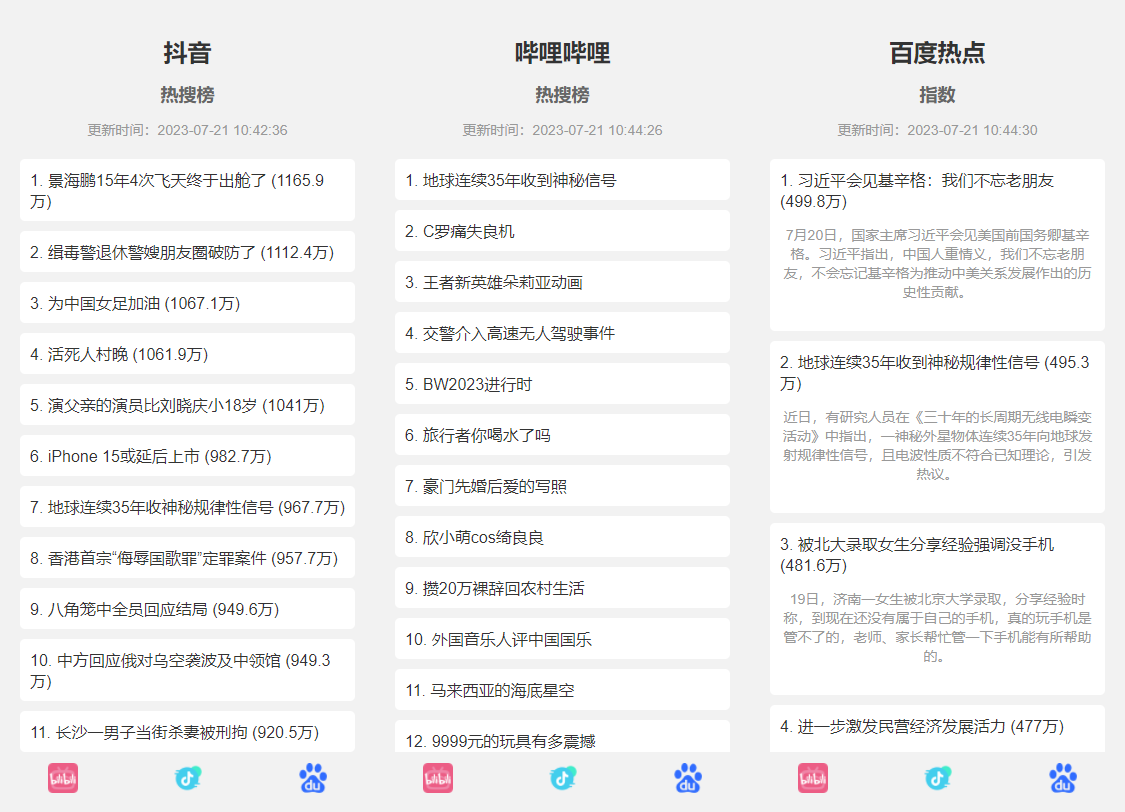
Task: Open Baidu item 进一步激发民营经济发展活力
Action: coord(937,729)
